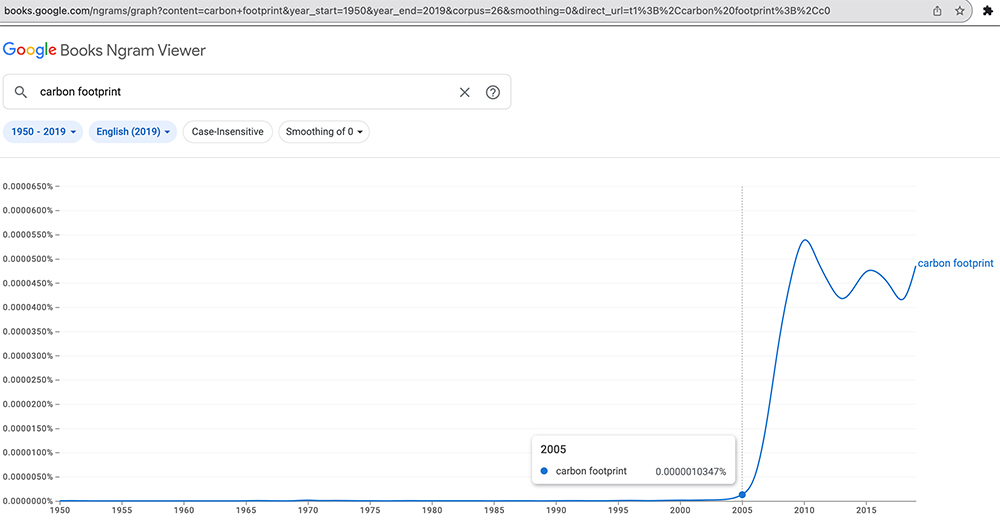Toggle the Case-Insensitive option
Screen dimensions: 1000x523
(228, 131)
